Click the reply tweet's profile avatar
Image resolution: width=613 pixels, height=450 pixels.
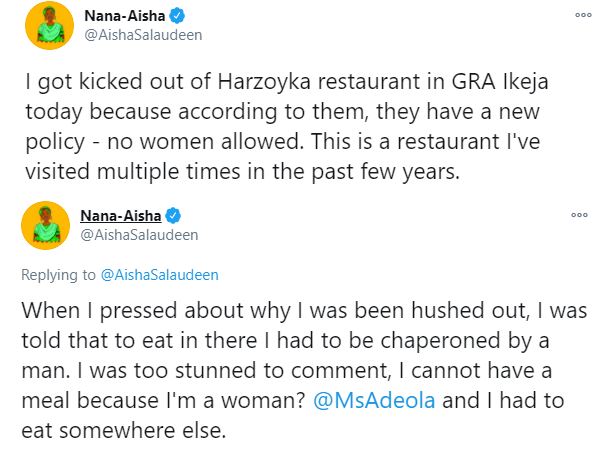(44, 224)
